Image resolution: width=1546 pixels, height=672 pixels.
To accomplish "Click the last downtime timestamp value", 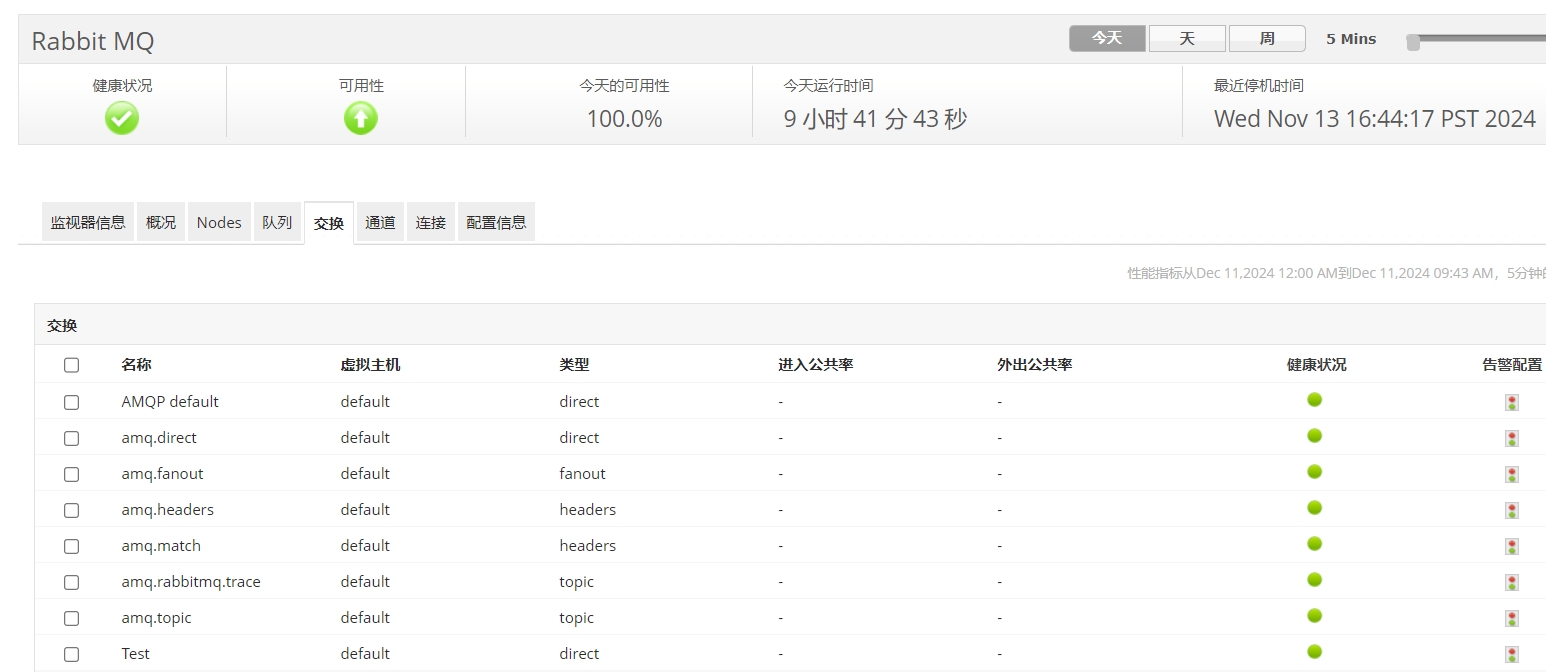I will pyautogui.click(x=1375, y=119).
